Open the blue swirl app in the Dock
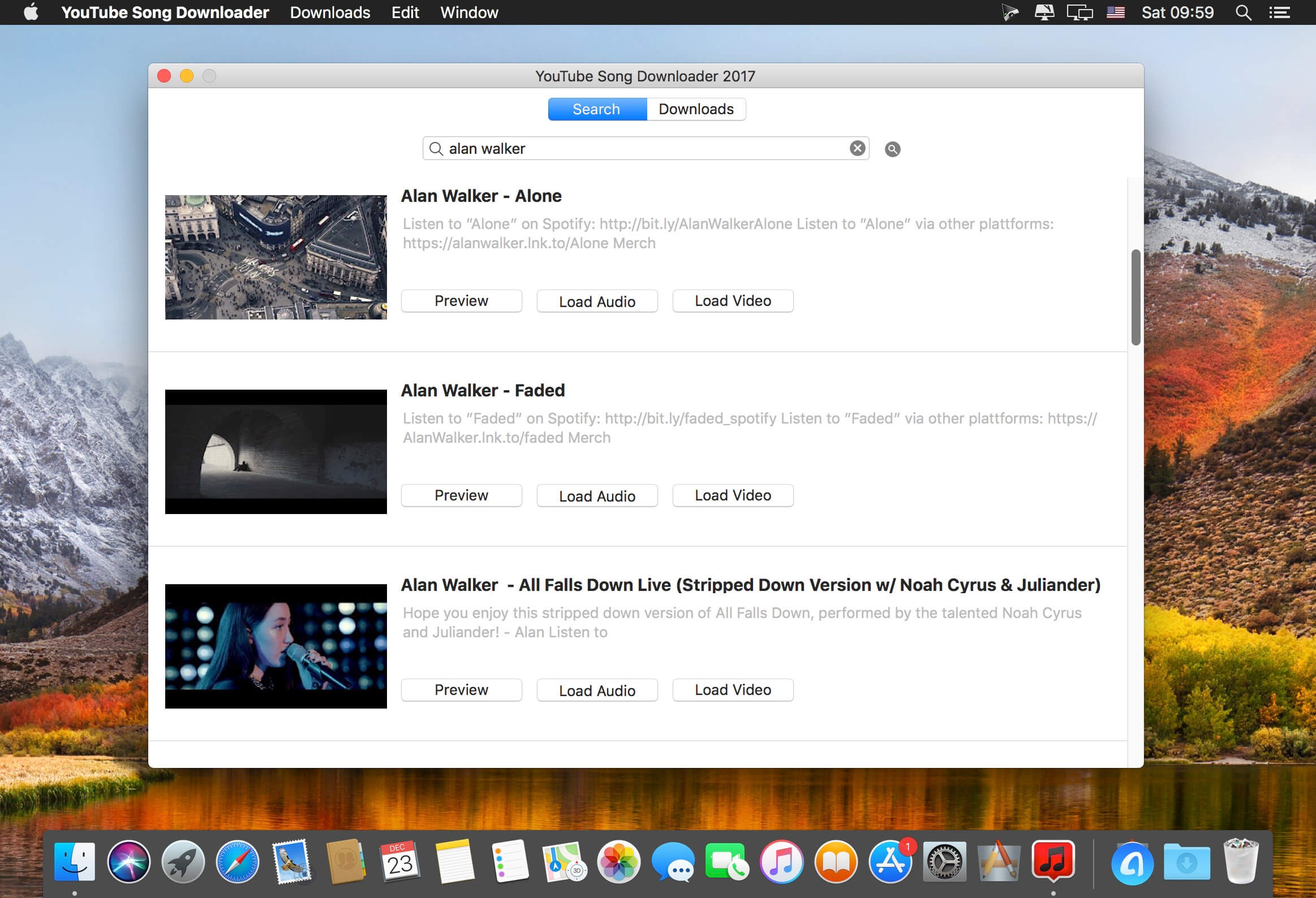 (x=1132, y=862)
